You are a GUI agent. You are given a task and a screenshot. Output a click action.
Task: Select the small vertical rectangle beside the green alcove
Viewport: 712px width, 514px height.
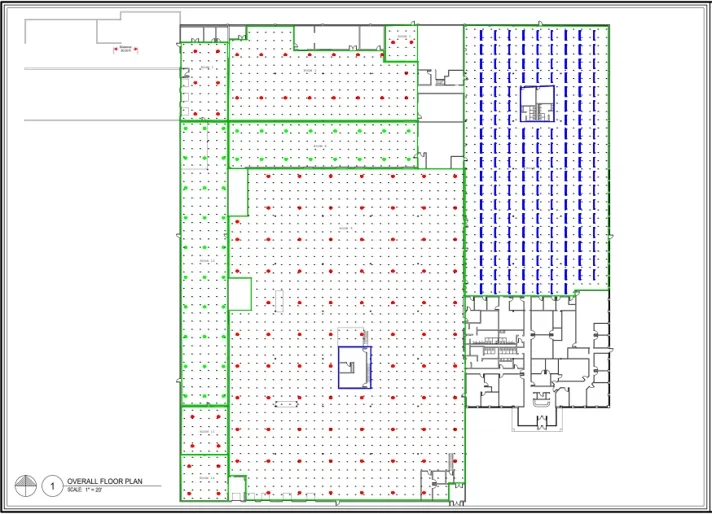tap(279, 301)
